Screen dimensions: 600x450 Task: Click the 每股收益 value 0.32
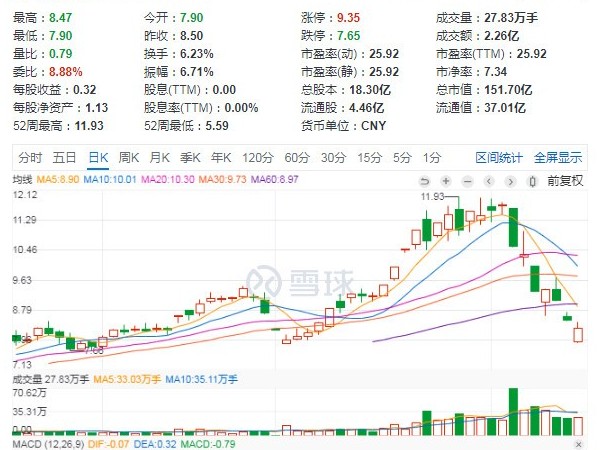pyautogui.click(x=85, y=90)
